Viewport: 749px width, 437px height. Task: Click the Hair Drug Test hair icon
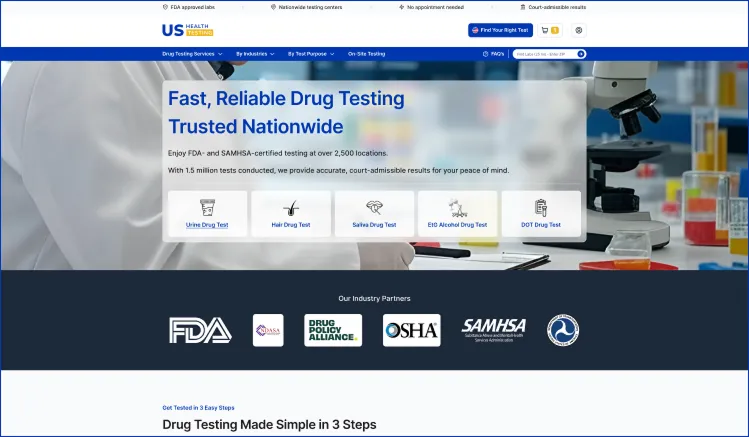pos(291,208)
